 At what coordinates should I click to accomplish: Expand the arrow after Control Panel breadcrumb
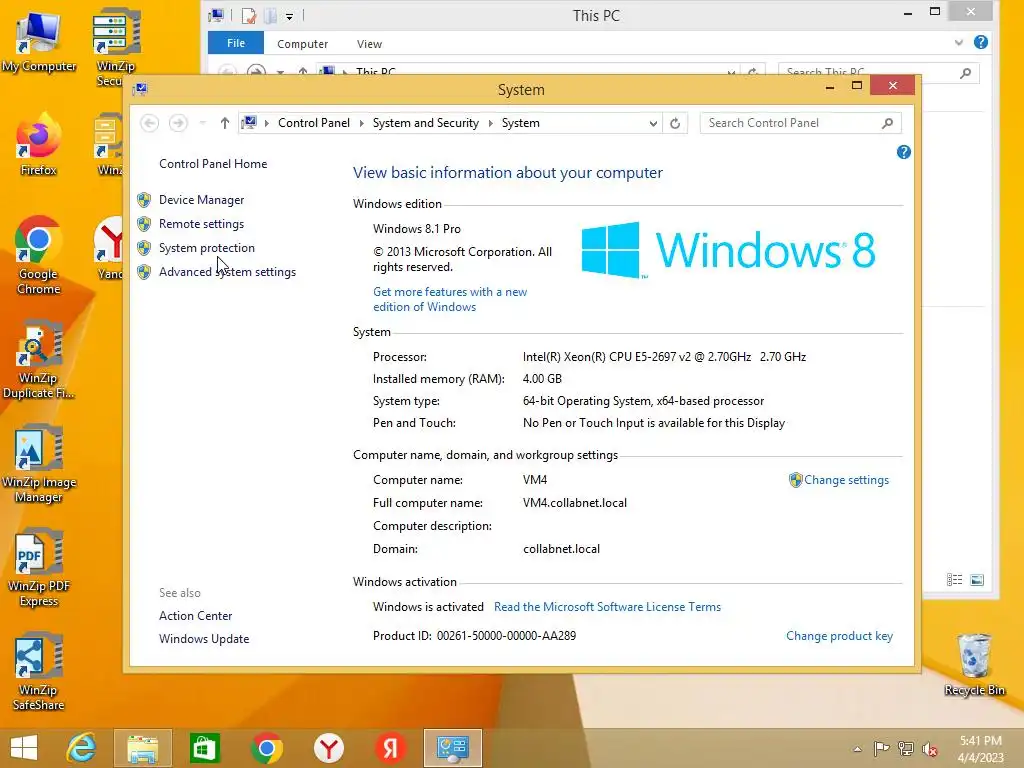click(361, 123)
